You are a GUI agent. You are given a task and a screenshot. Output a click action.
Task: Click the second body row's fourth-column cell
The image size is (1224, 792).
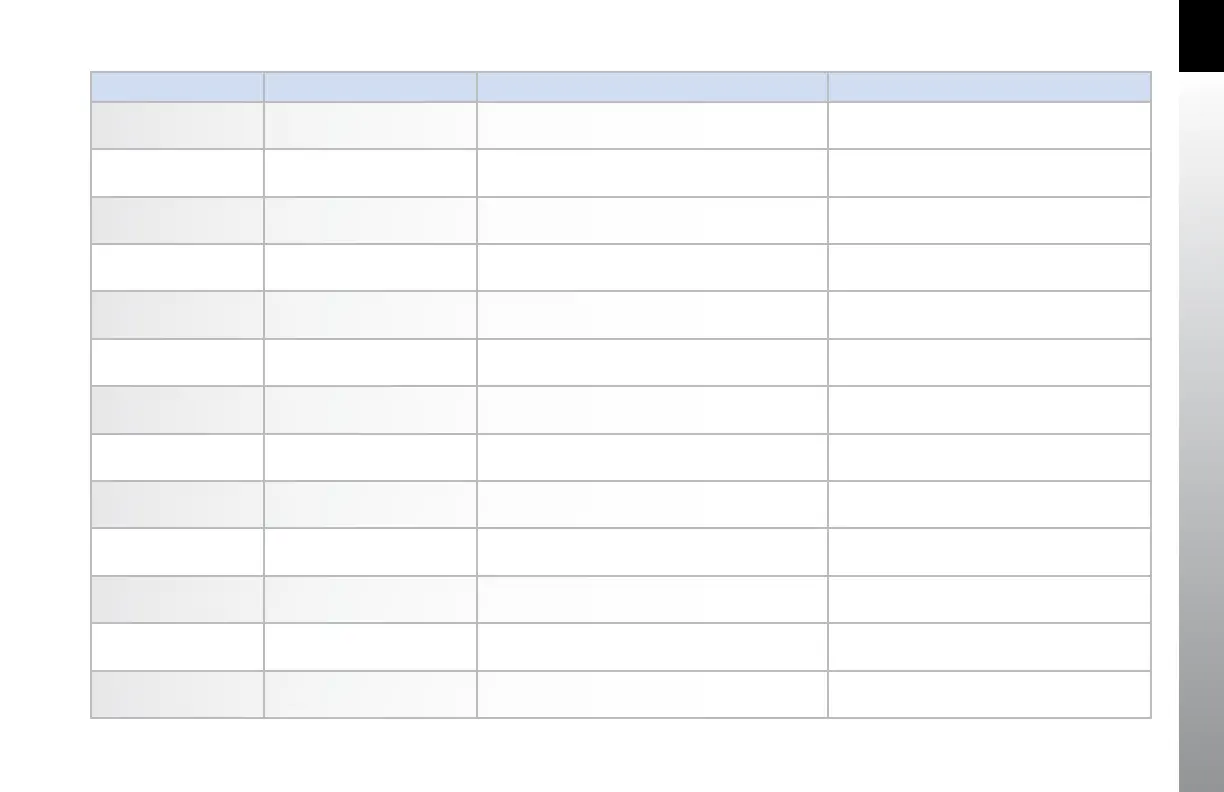click(989, 173)
